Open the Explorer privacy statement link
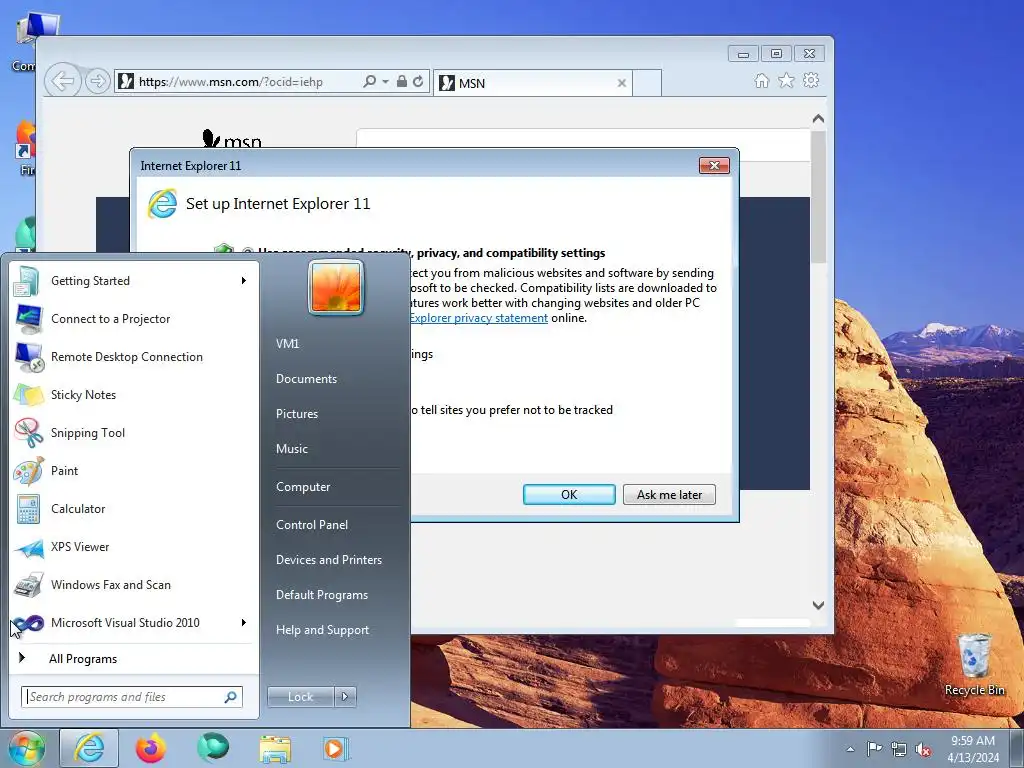The height and width of the screenshot is (768, 1024). 479,318
